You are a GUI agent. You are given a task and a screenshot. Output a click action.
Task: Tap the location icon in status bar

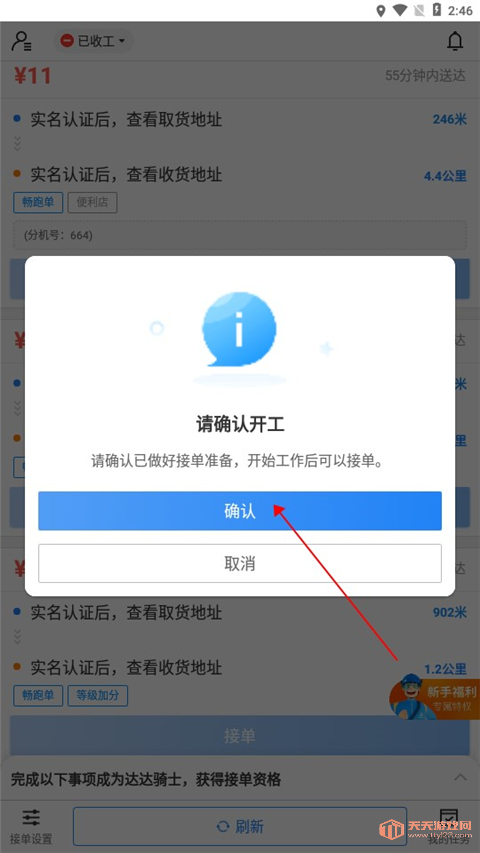[381, 10]
